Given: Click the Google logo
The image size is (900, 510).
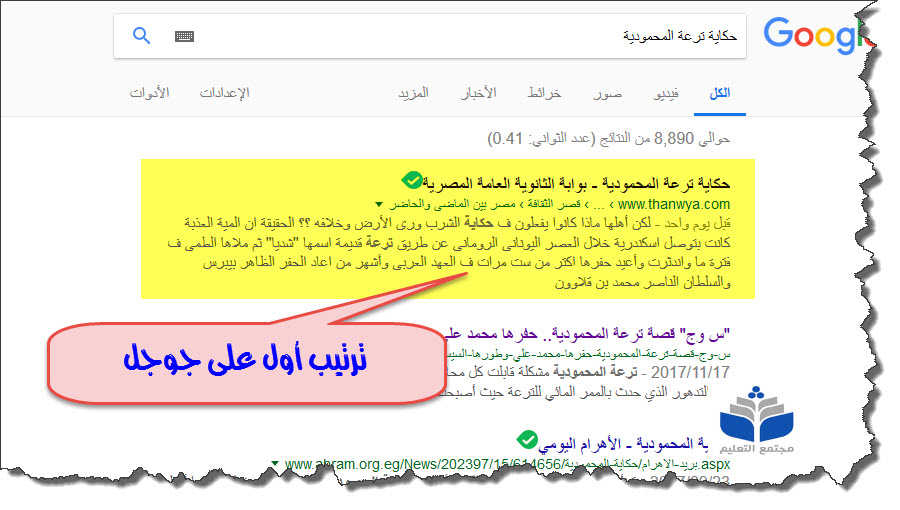Looking at the screenshot, I should point(810,36).
